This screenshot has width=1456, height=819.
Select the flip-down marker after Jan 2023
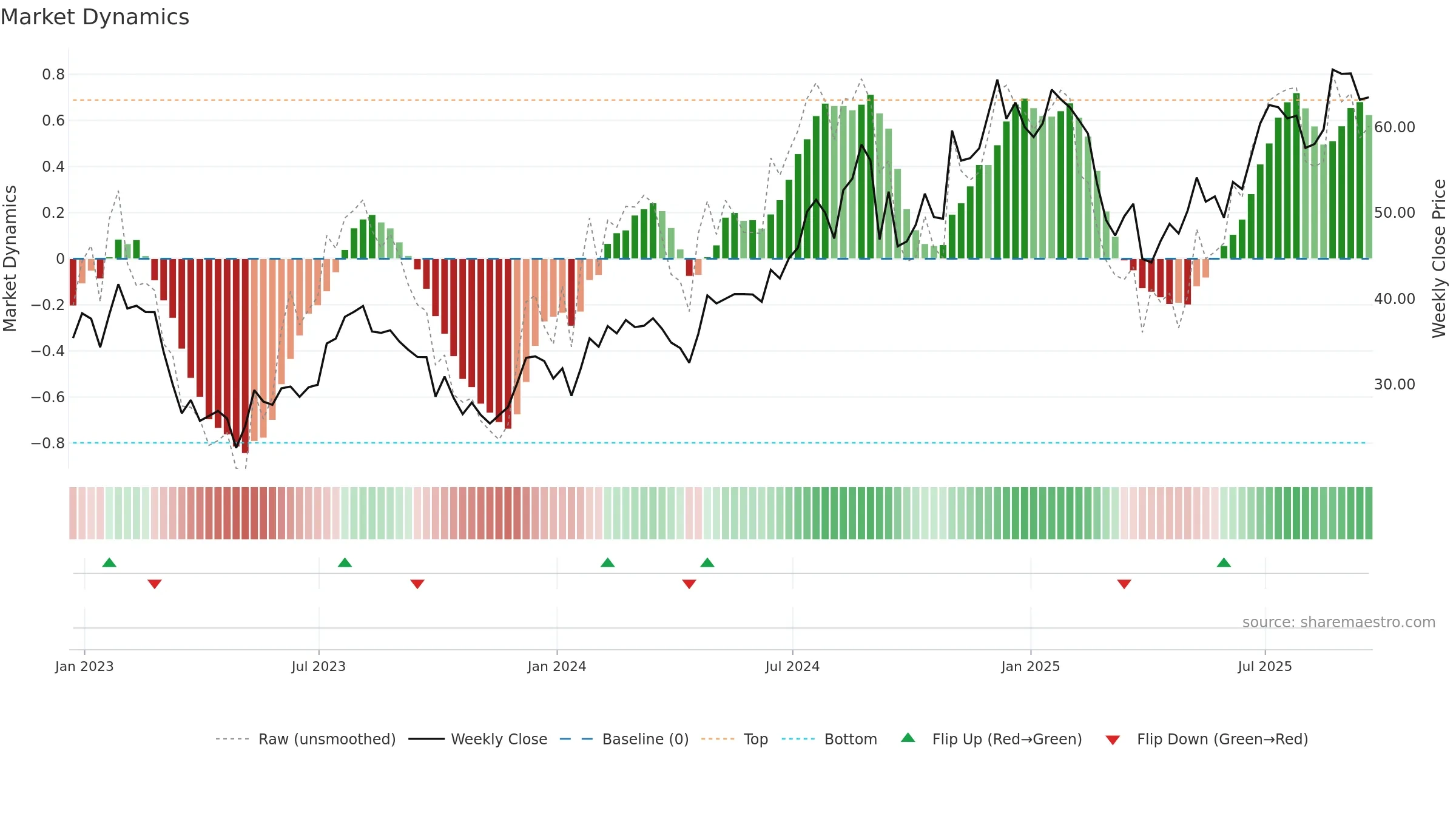[x=155, y=584]
